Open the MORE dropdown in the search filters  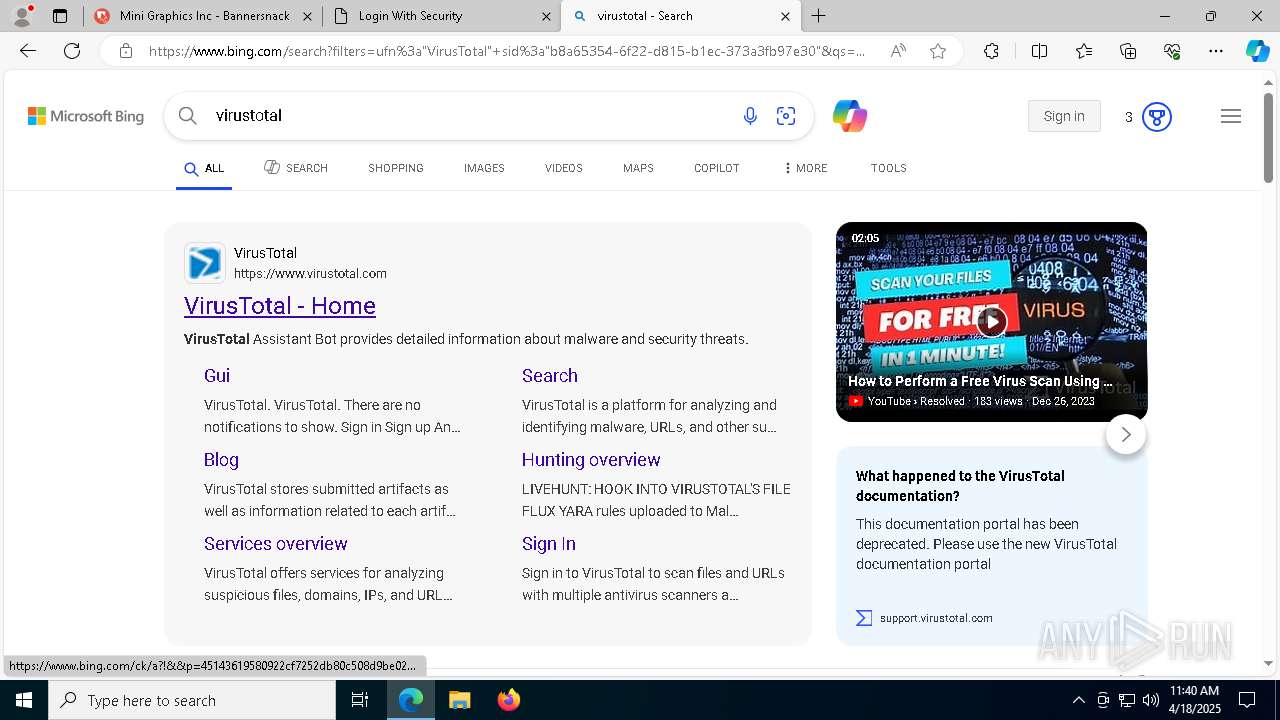(x=806, y=168)
